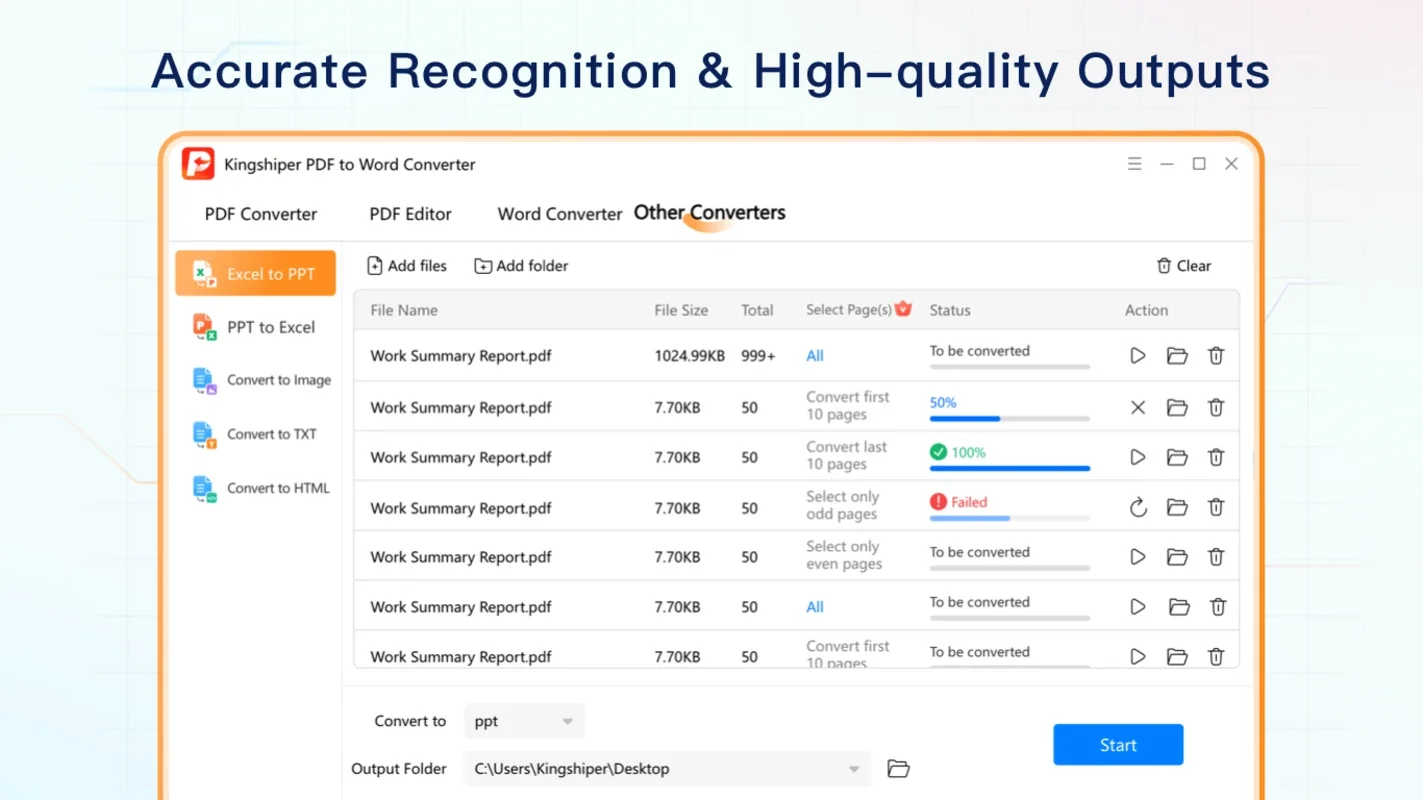This screenshot has height=800, width=1423.
Task: Open the Other Converters tab
Action: point(710,213)
